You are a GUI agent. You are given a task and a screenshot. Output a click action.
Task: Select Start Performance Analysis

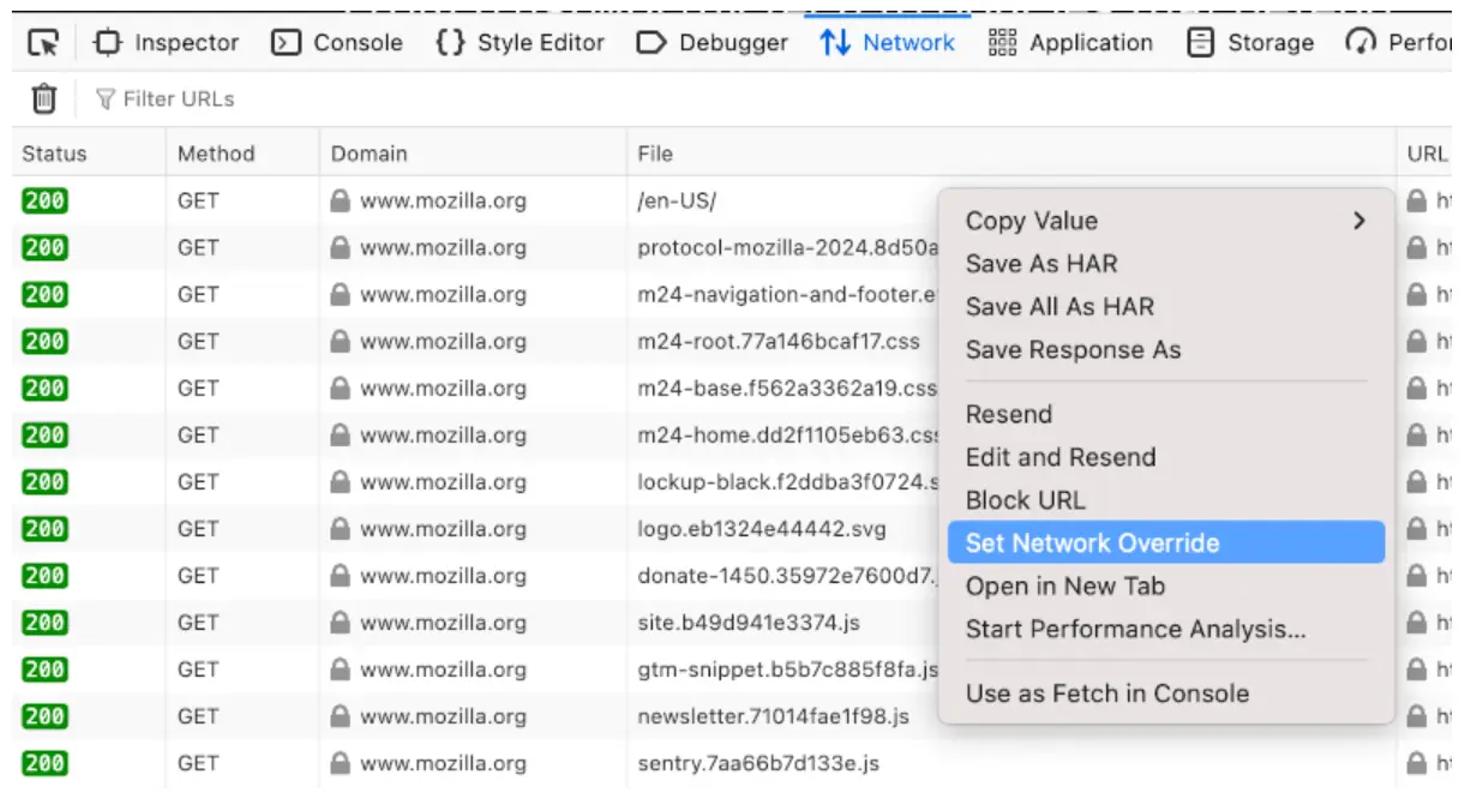(1135, 629)
